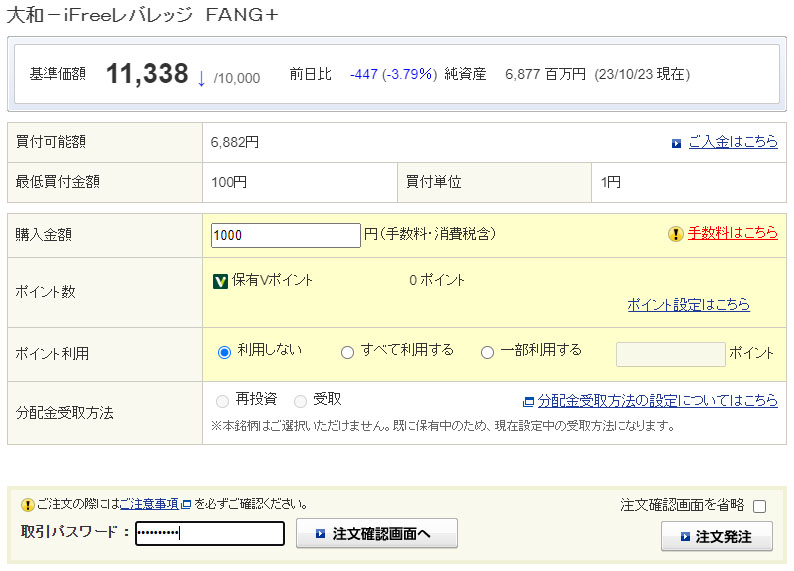Click the warning icon beside ご注文の際には
The width and height of the screenshot is (794, 571).
point(27,504)
